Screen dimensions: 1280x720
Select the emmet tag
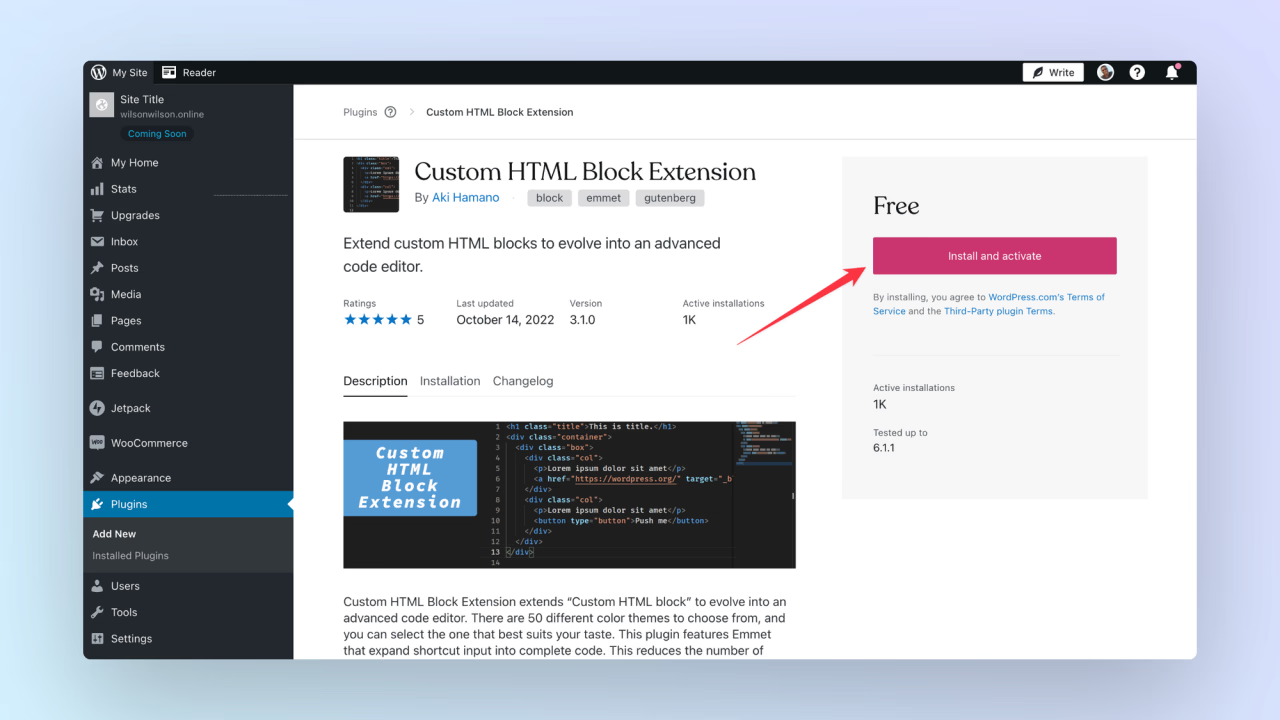[x=604, y=198]
